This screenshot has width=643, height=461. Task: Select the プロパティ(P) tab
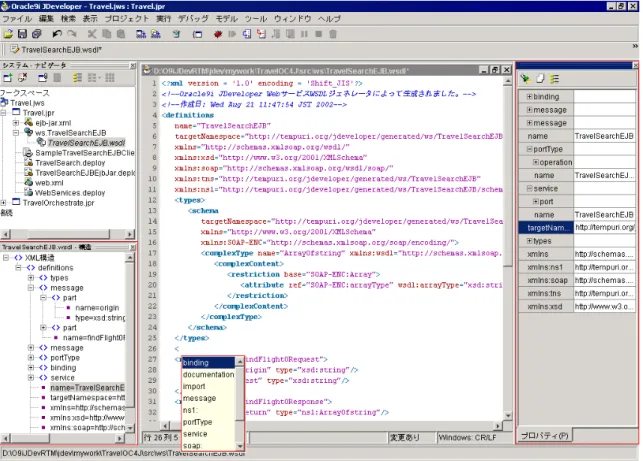545,436
